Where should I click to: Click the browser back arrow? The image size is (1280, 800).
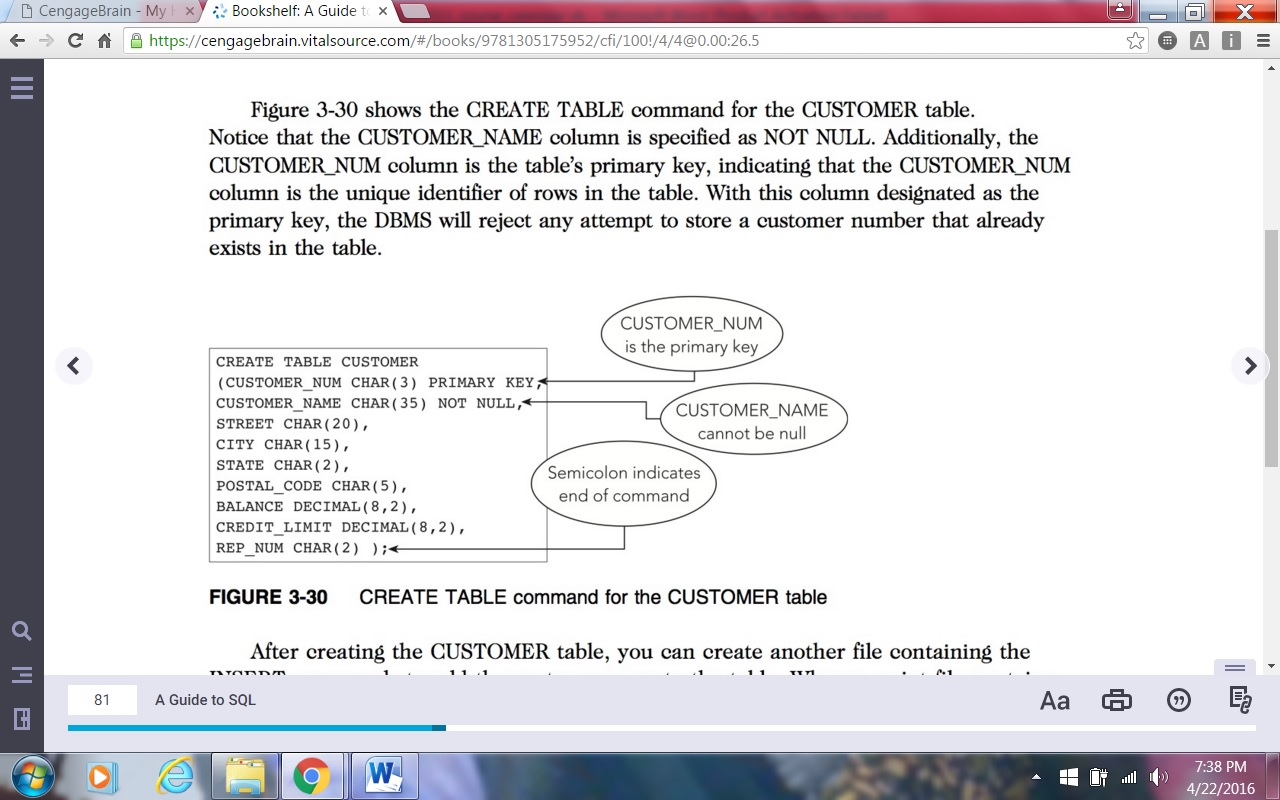pos(18,41)
